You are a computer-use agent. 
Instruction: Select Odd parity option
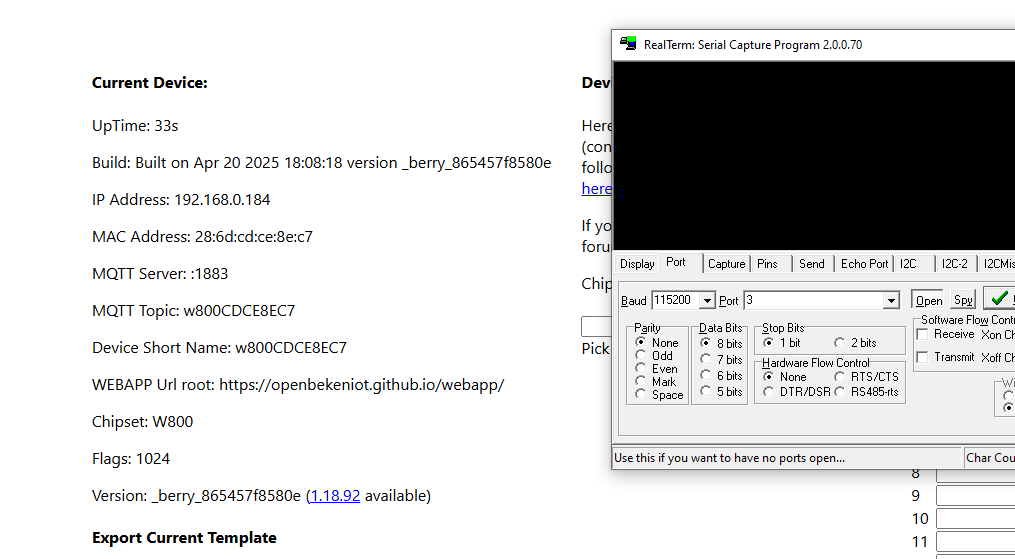coord(641,355)
